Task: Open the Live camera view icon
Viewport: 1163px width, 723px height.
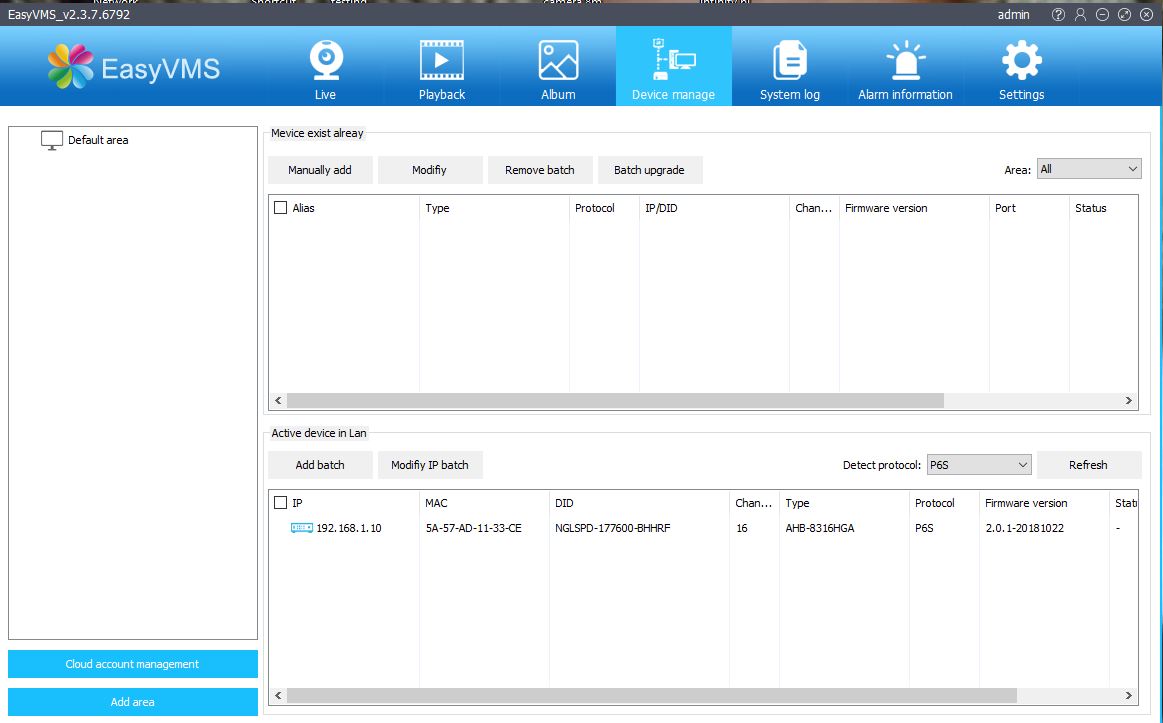Action: pos(325,61)
